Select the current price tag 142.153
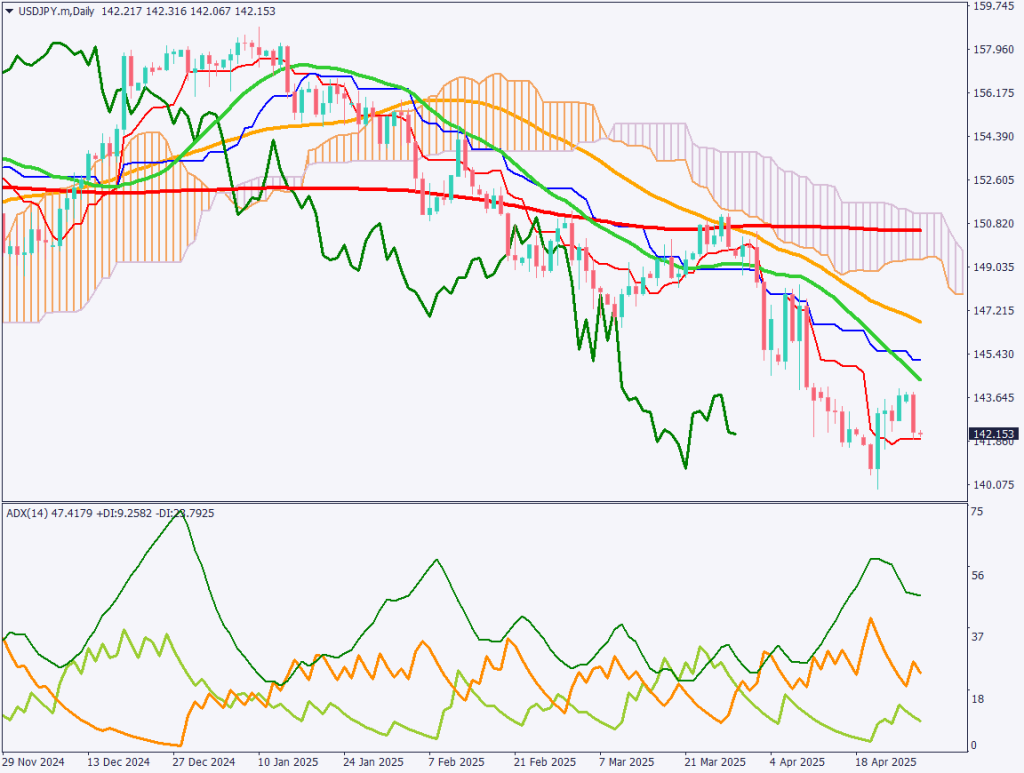 tap(993, 434)
